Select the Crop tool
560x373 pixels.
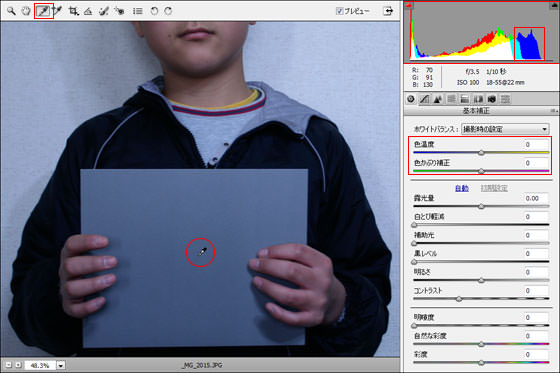pyautogui.click(x=74, y=11)
